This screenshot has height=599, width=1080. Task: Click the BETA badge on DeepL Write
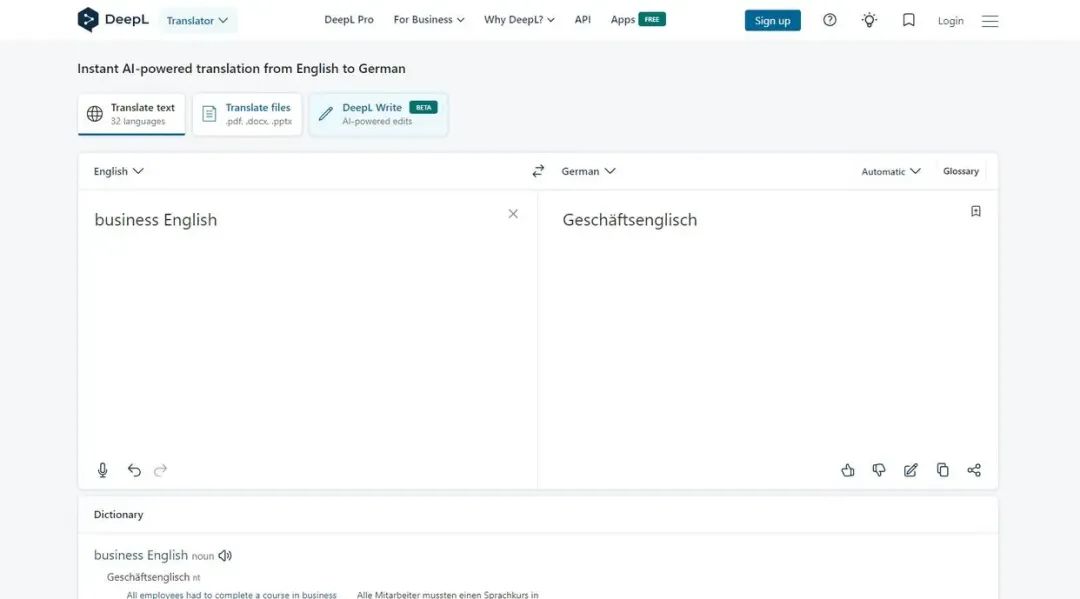tap(423, 107)
